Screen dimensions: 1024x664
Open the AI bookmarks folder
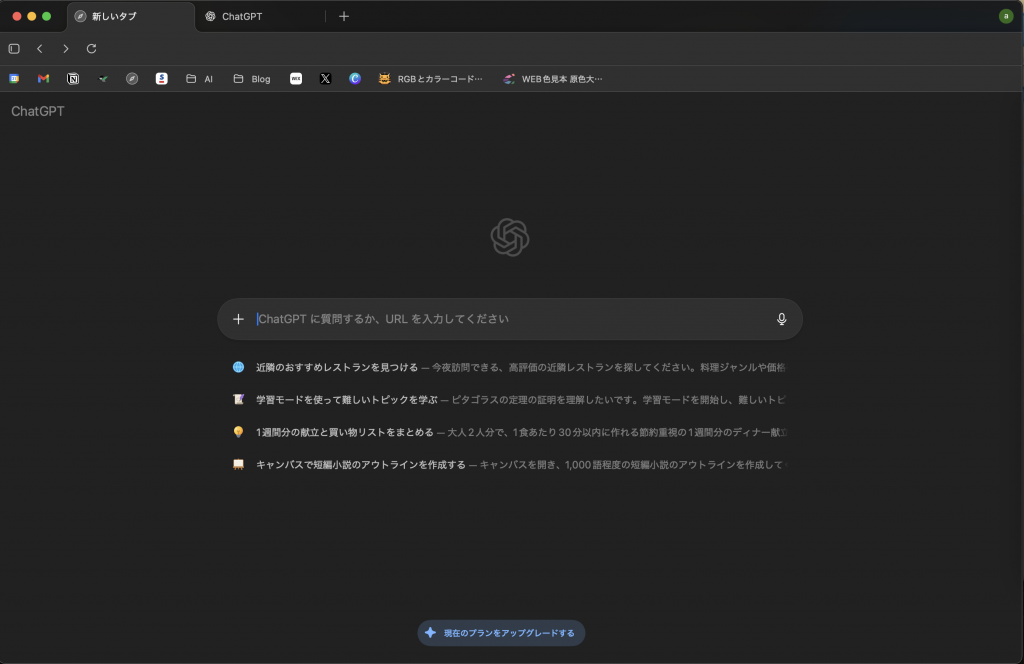point(201,78)
